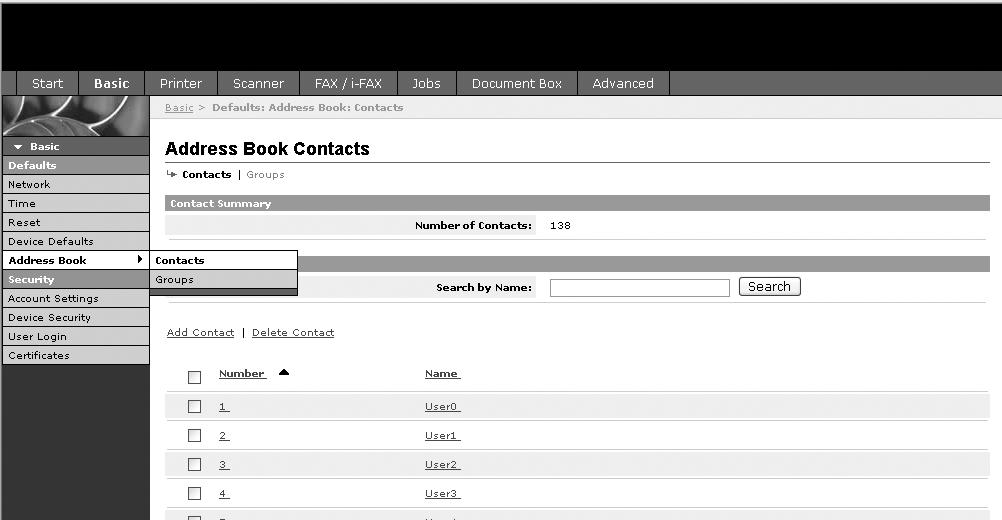Open the Scanner tab
Screen dimensions: 1002x520
(x=258, y=84)
